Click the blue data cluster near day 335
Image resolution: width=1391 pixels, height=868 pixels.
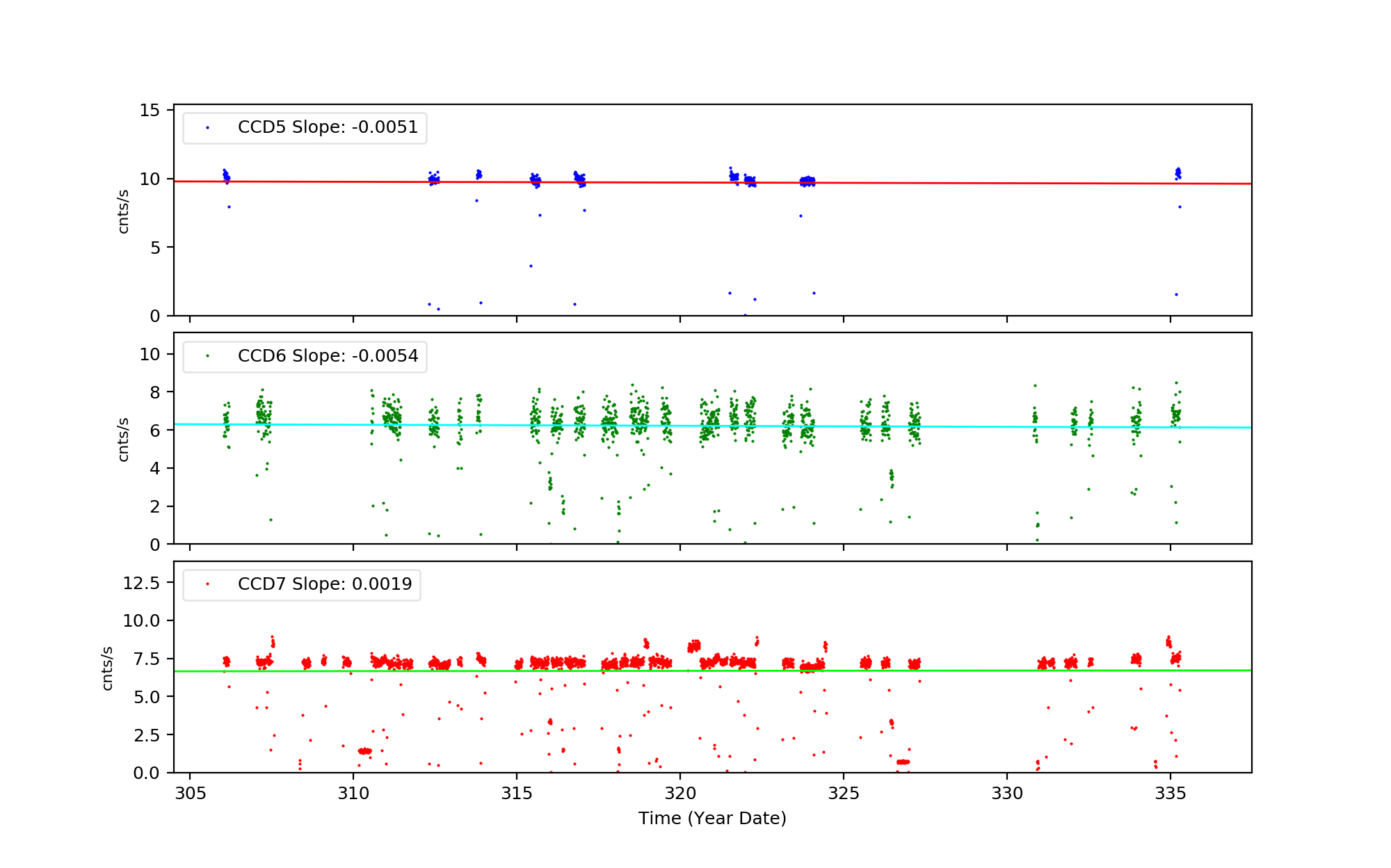point(1177,173)
